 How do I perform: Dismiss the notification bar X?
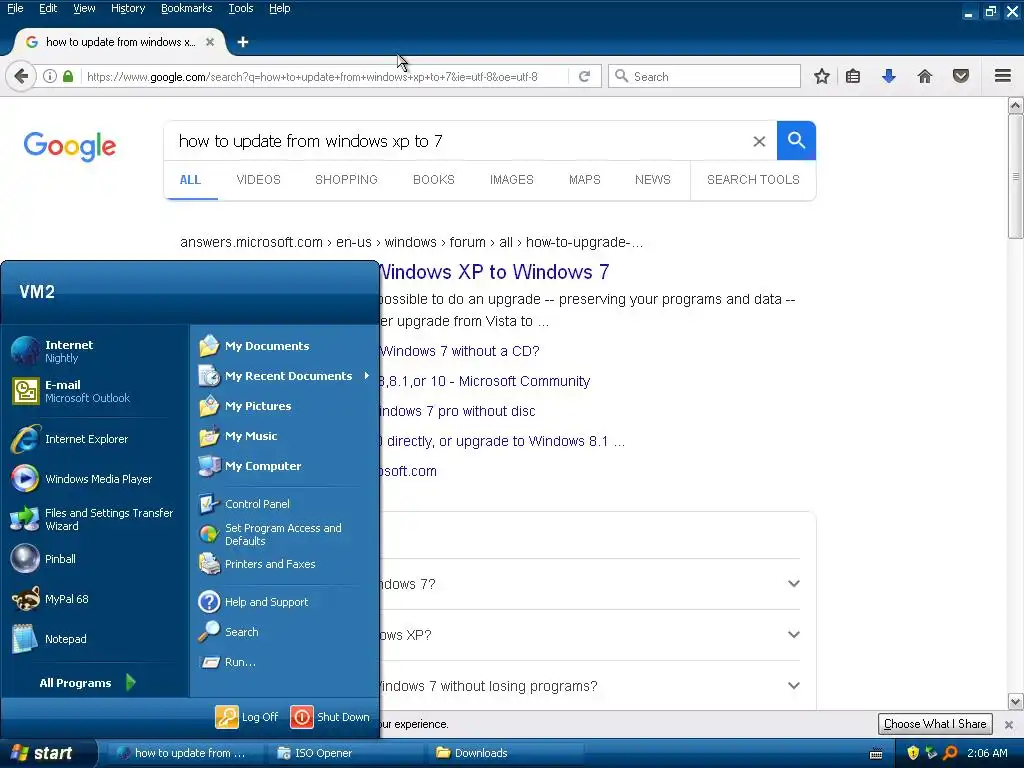pos(1009,724)
